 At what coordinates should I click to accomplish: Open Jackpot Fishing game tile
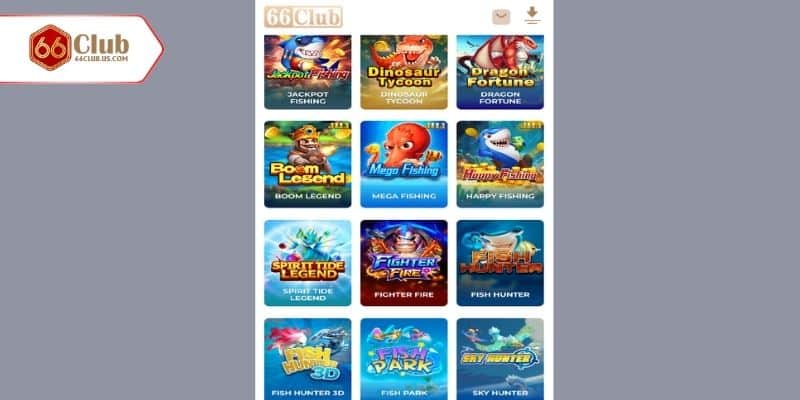point(308,72)
